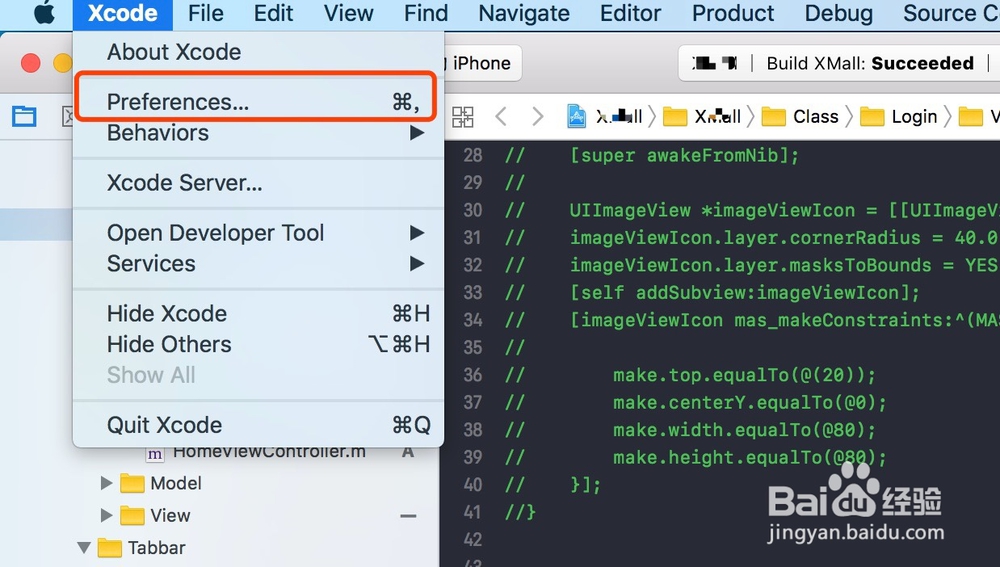Click line number 36 in gutter

click(473, 374)
